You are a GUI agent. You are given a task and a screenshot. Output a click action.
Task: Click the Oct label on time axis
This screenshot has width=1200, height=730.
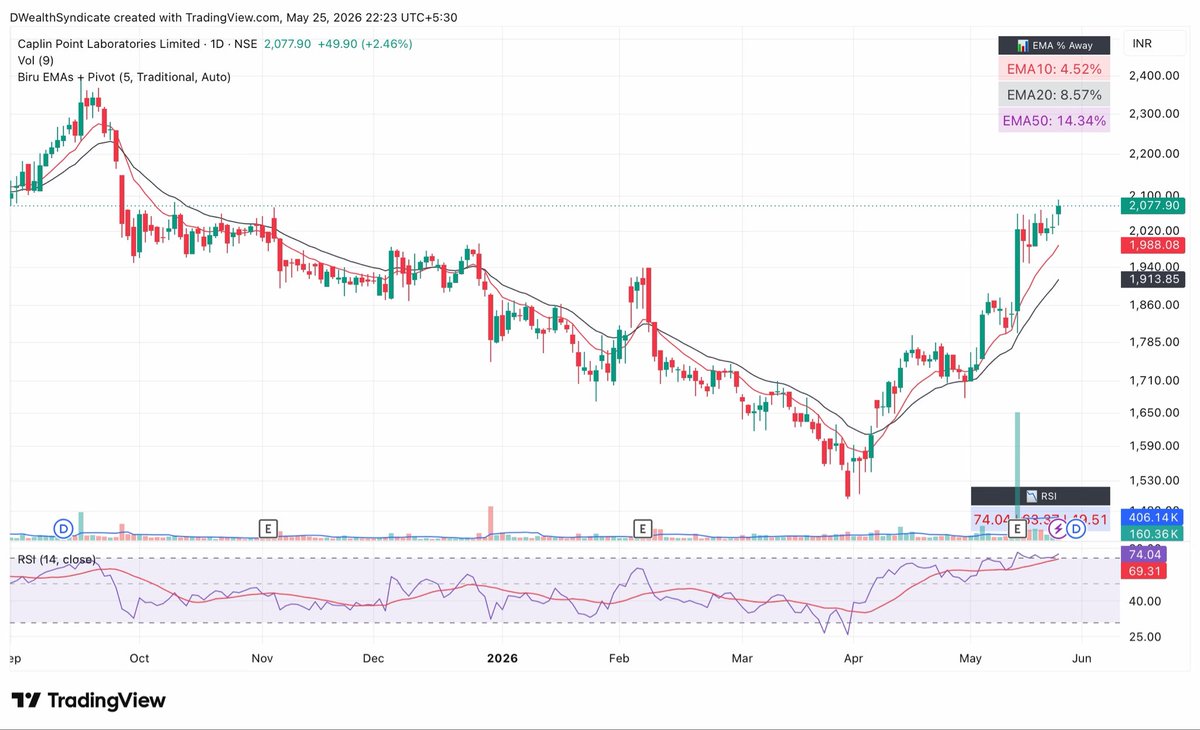(x=139, y=658)
